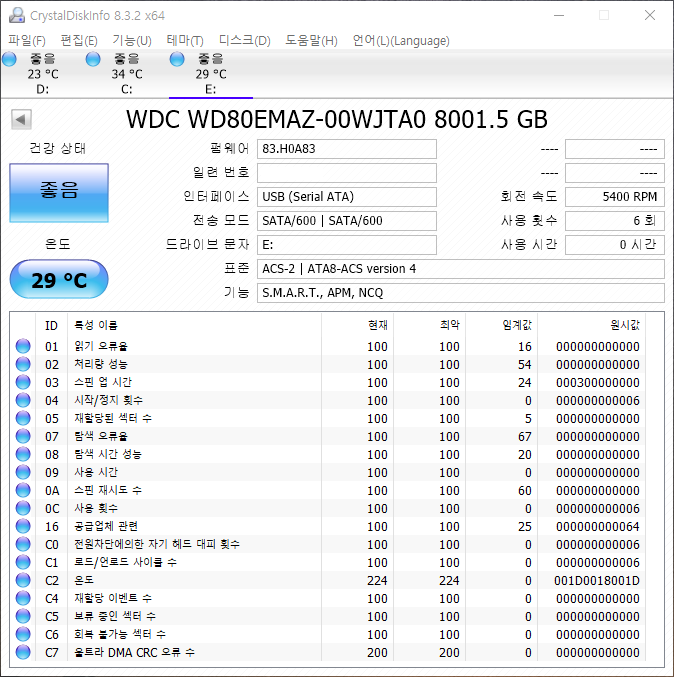Click the status orb for attribute C4

(x=23, y=598)
